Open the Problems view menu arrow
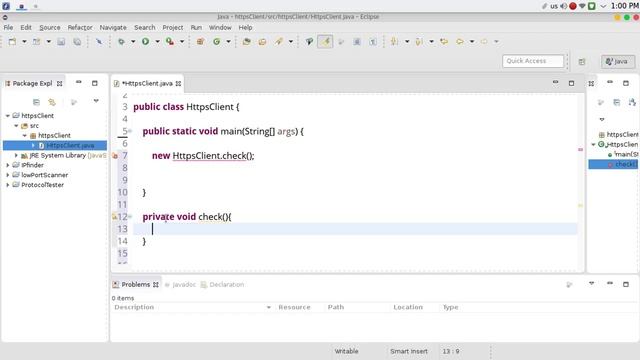640x360 pixels. point(591,284)
